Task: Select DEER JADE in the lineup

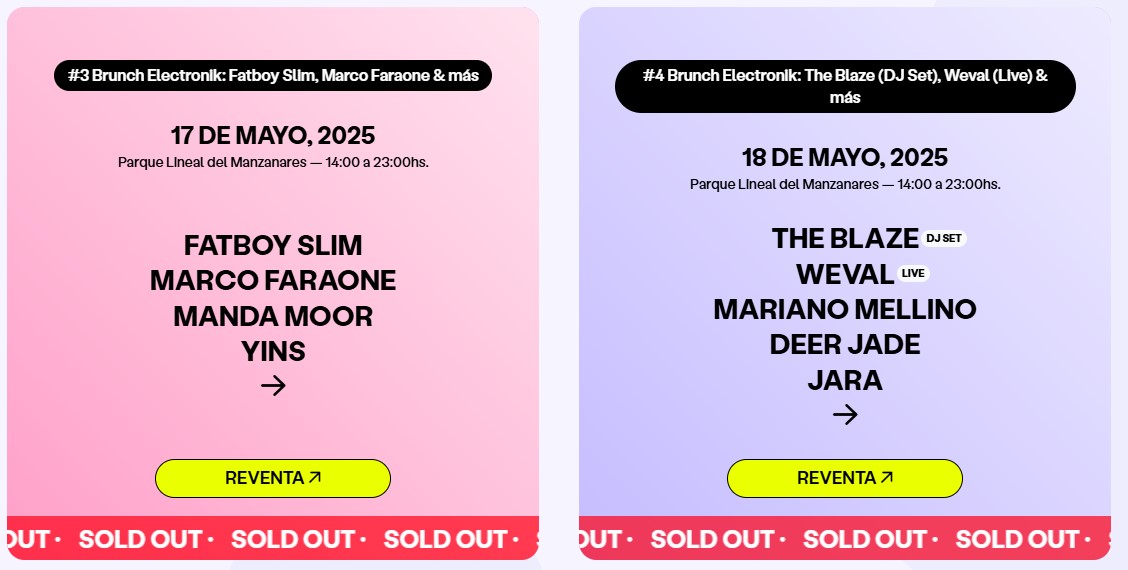Action: click(x=845, y=345)
